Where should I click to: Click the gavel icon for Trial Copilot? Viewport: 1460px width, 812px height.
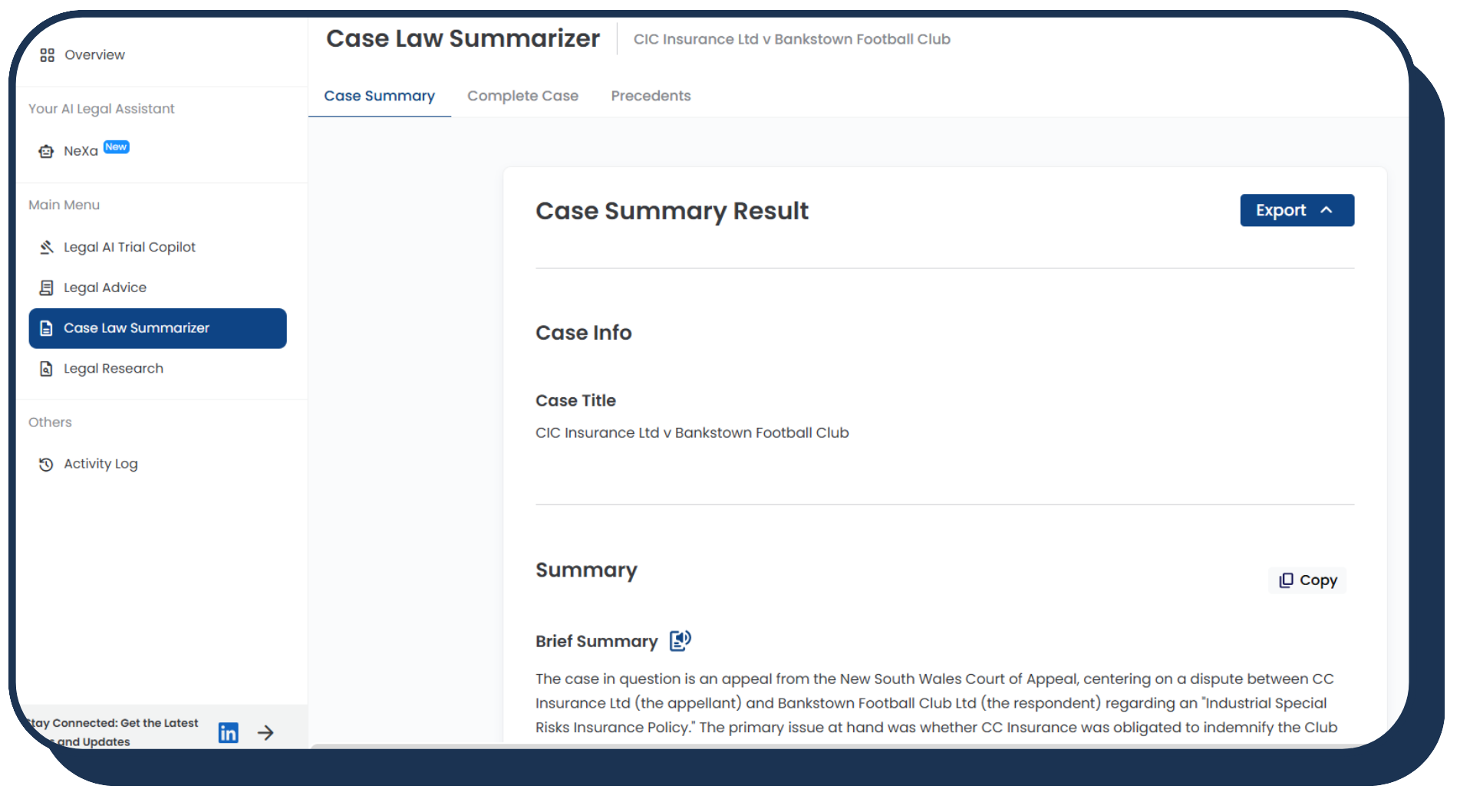tap(46, 247)
